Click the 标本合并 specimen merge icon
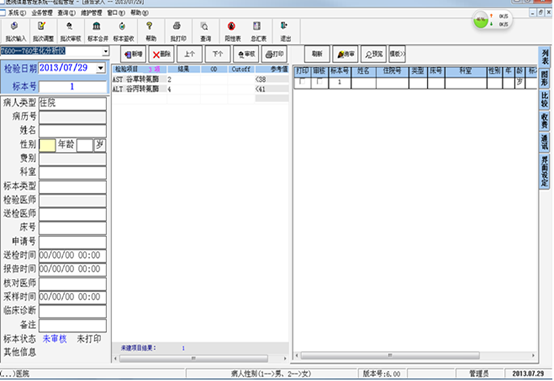The height and width of the screenshot is (381, 554). [97, 31]
